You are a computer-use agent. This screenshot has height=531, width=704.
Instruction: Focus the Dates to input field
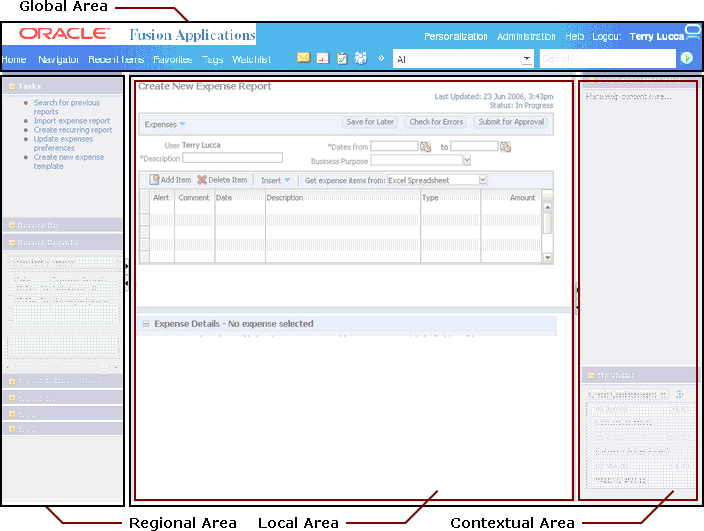(474, 146)
